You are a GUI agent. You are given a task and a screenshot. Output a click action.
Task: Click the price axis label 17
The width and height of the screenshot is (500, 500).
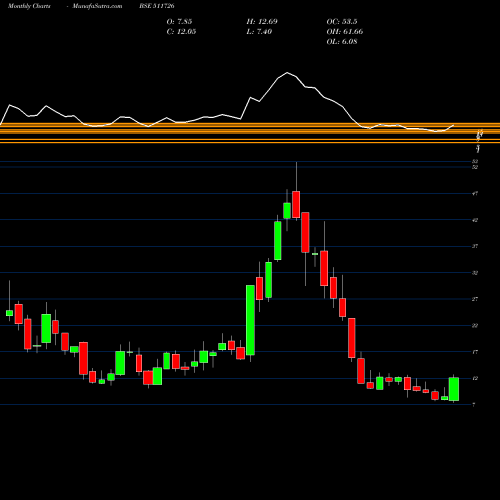click(475, 352)
